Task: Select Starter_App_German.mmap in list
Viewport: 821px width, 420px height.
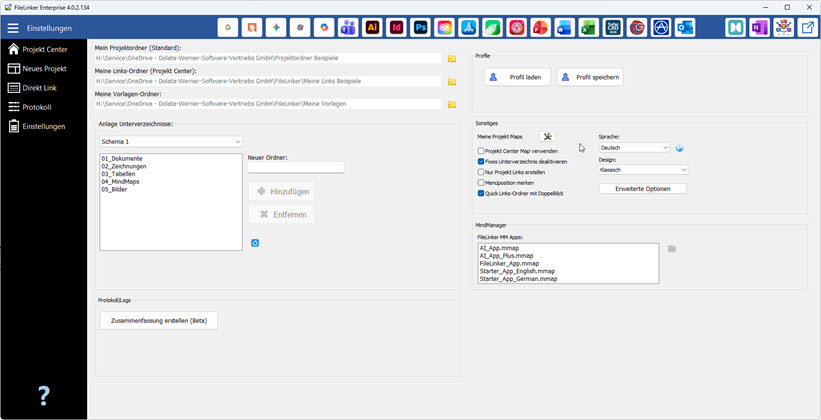Action: [x=518, y=279]
